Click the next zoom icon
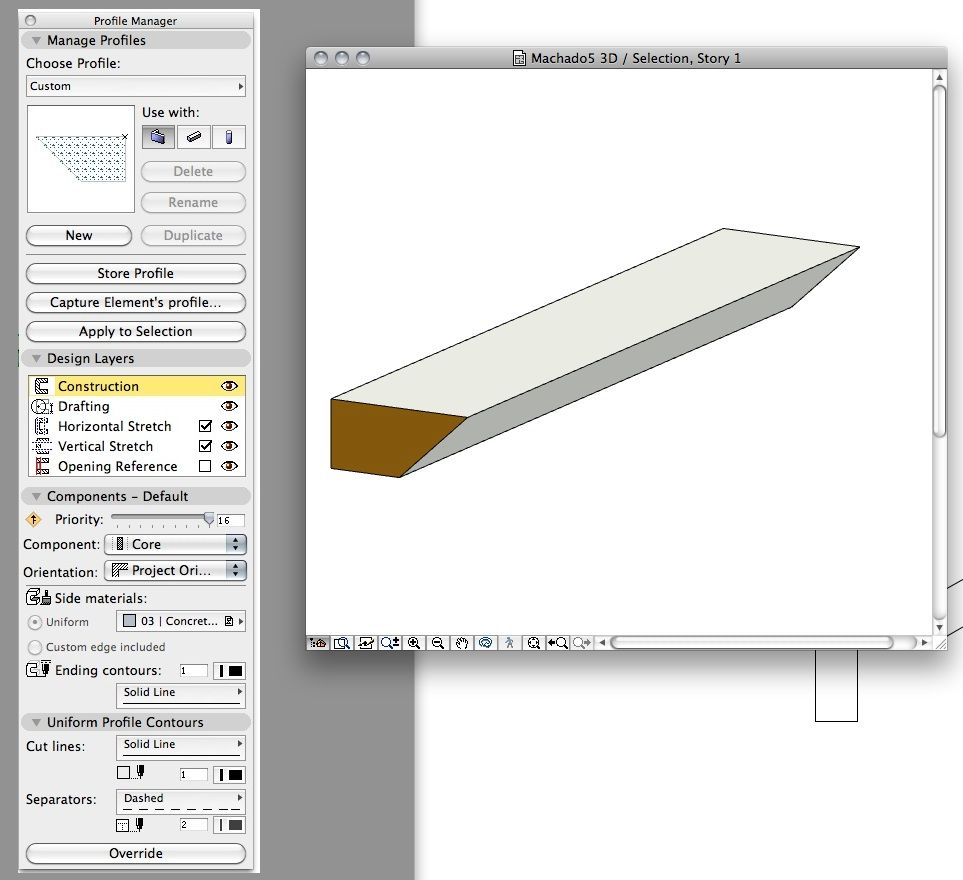 click(582, 643)
